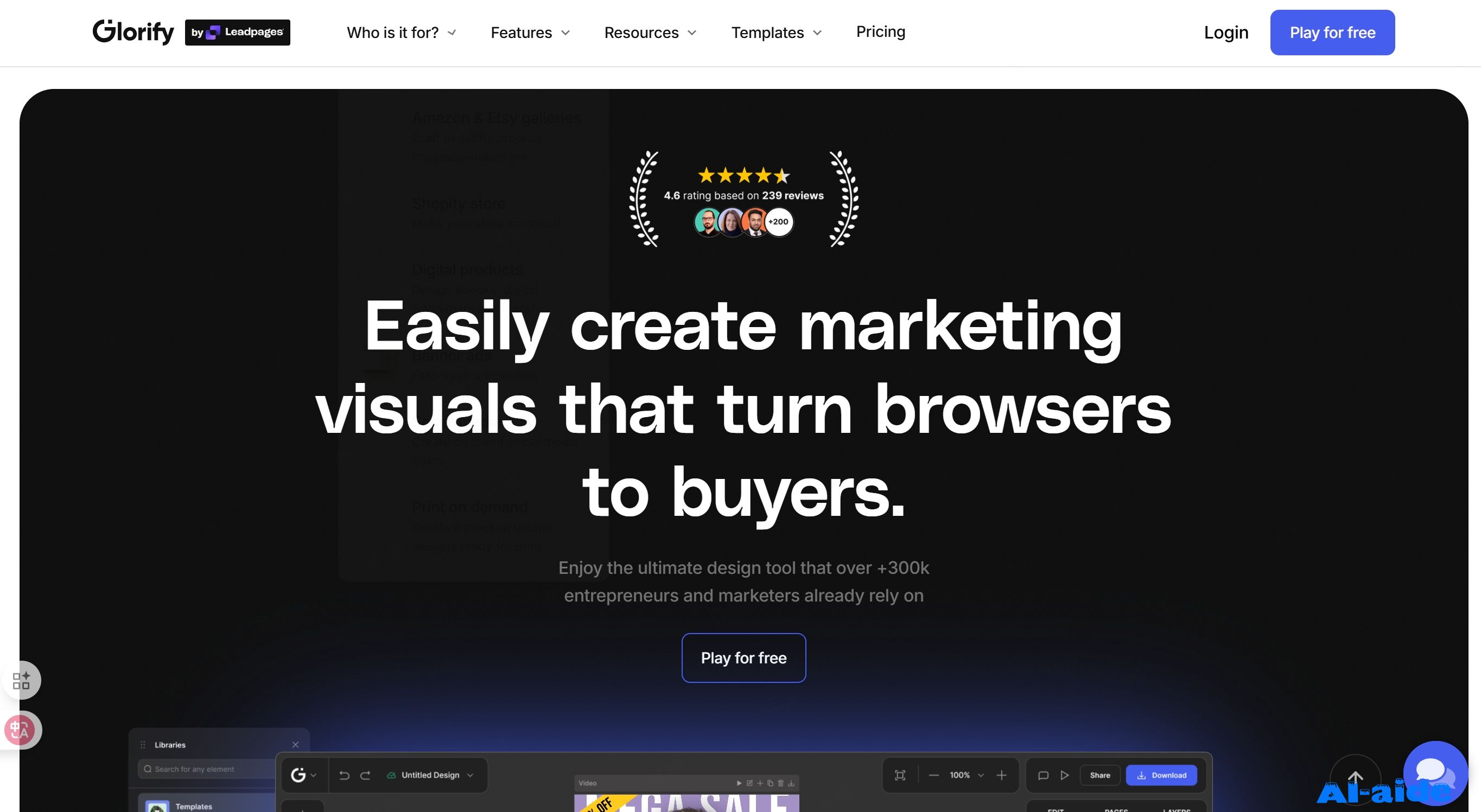Viewport: 1481px width, 812px height.
Task: Open the Glorify home logo
Action: point(133,31)
